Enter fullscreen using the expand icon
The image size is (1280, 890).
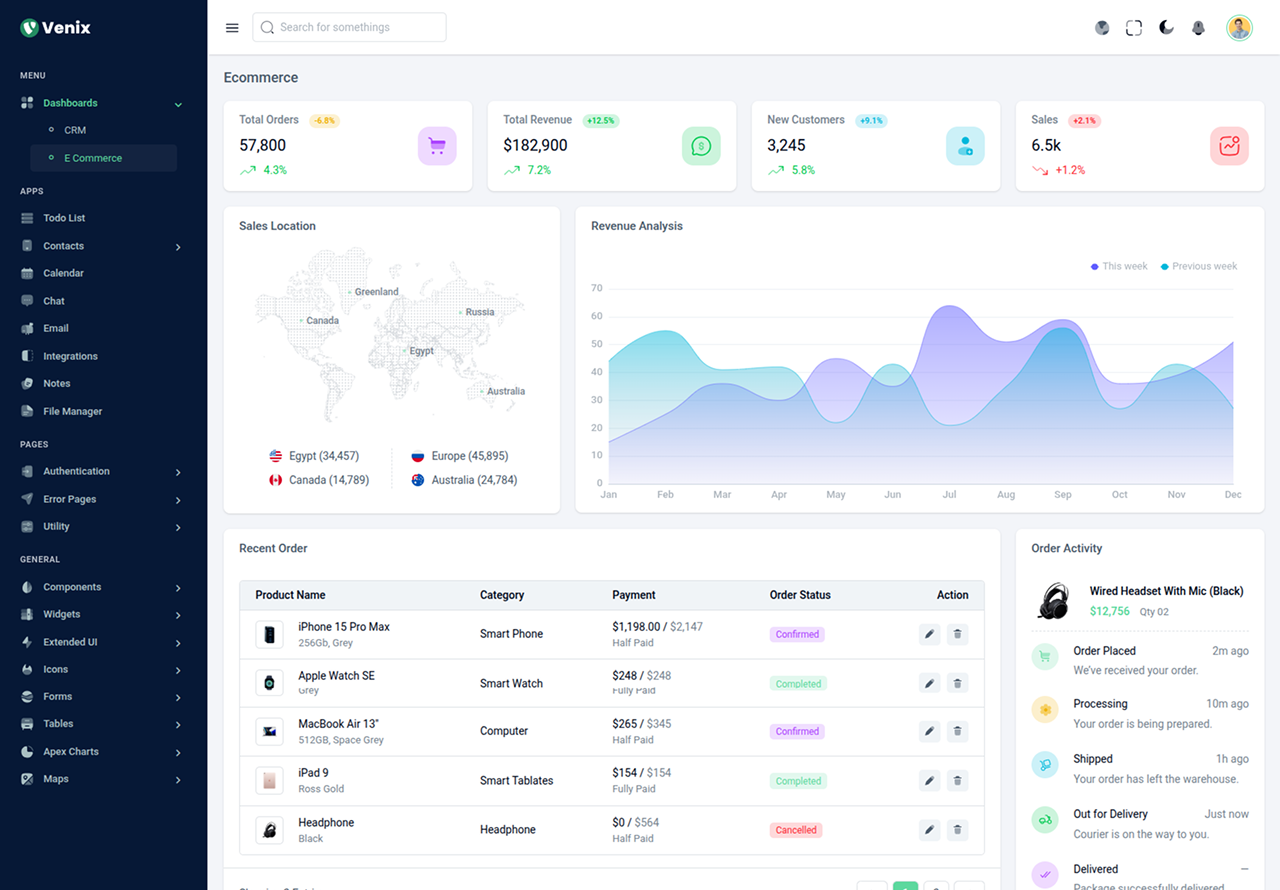(x=1134, y=27)
